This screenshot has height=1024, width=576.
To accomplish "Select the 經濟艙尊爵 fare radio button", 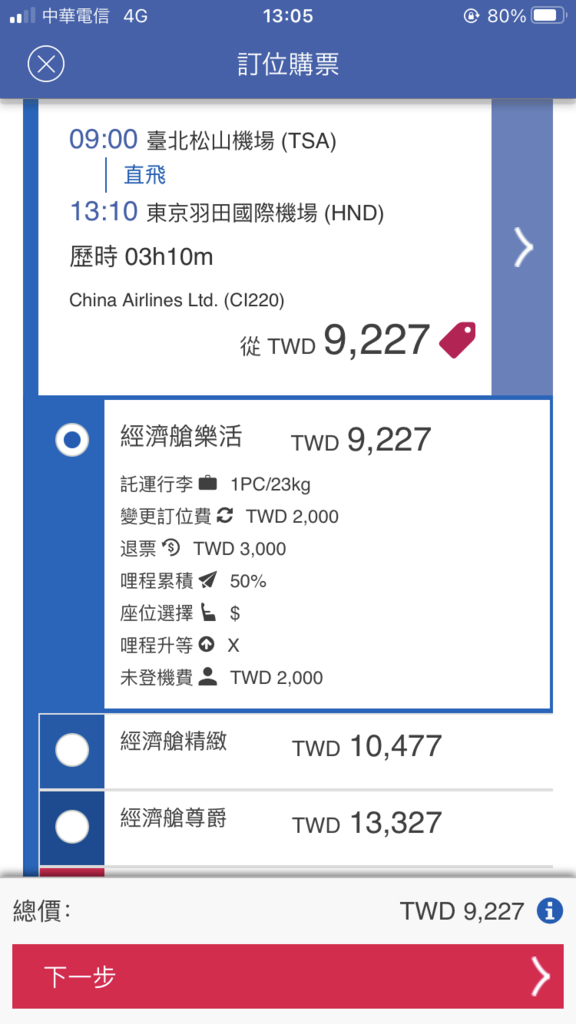I will (x=72, y=827).
